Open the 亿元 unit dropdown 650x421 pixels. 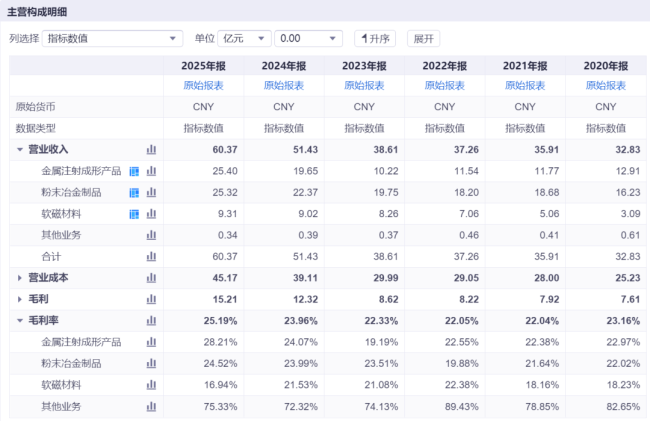(x=244, y=39)
